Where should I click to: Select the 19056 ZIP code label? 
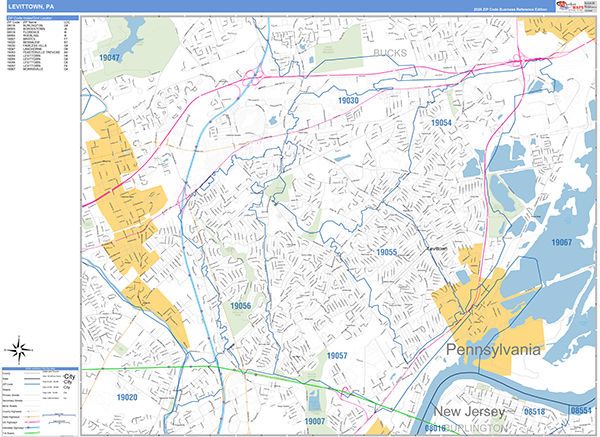241,306
